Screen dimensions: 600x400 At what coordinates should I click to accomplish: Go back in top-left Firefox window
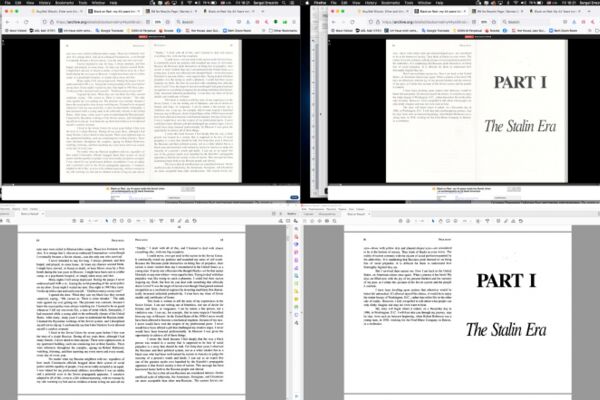(7, 22)
